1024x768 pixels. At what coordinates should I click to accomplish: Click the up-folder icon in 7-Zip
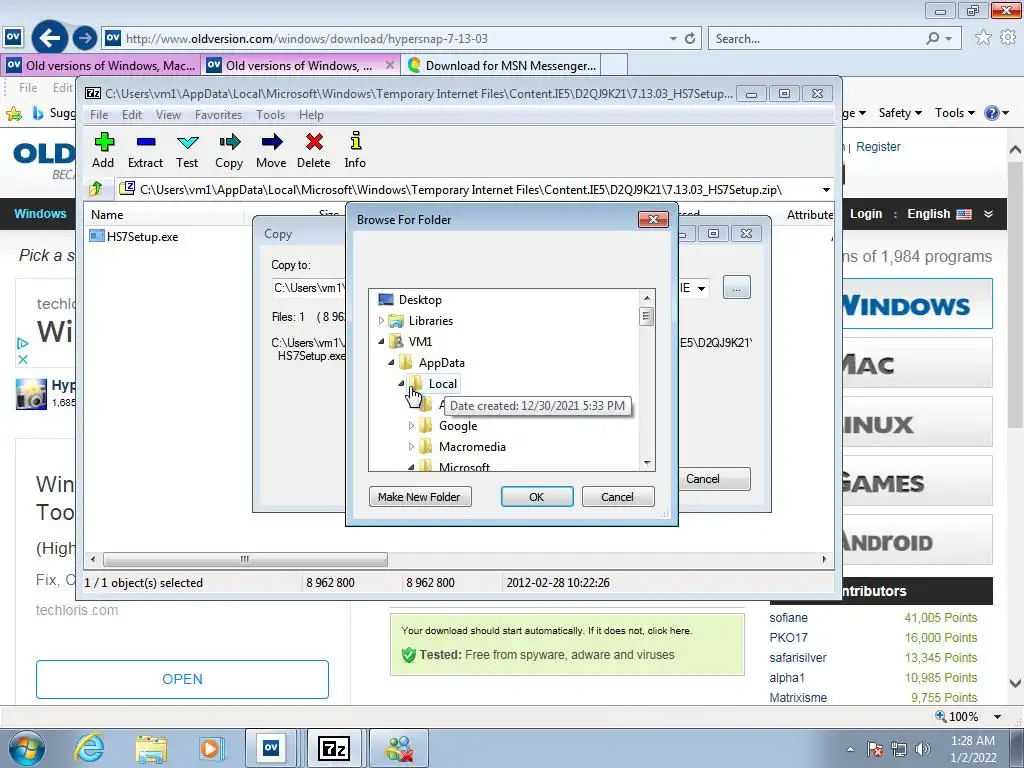[x=96, y=189]
